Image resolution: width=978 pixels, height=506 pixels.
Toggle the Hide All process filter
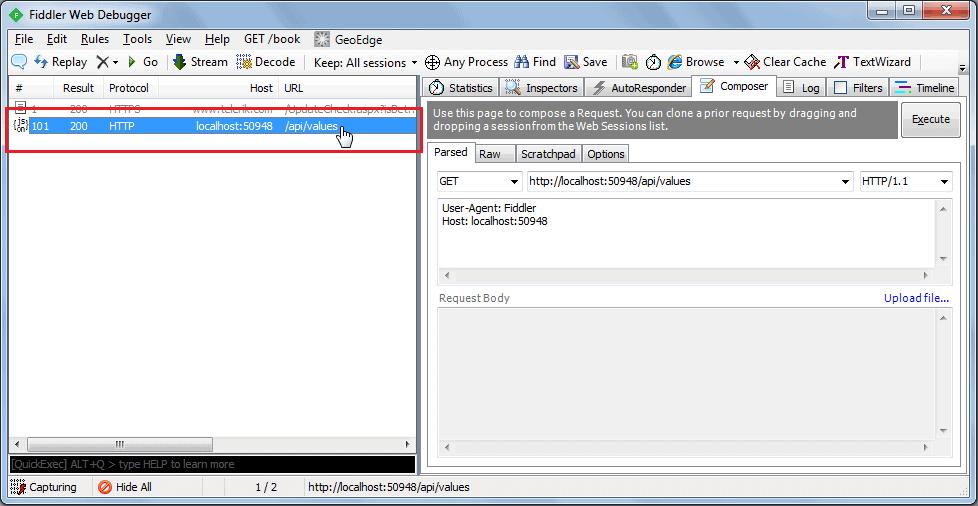pyautogui.click(x=125, y=487)
